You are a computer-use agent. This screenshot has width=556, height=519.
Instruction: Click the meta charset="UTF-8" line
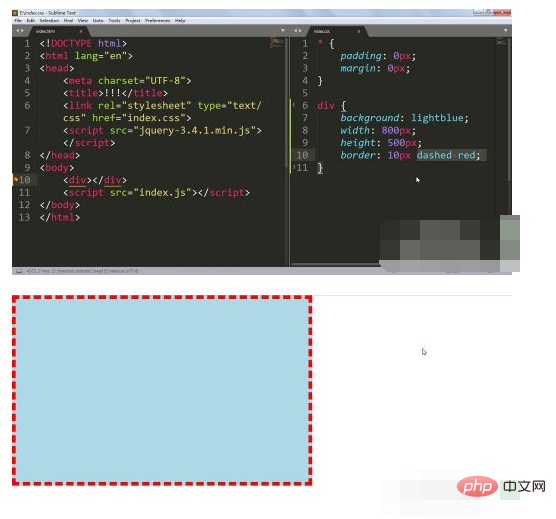pos(127,81)
